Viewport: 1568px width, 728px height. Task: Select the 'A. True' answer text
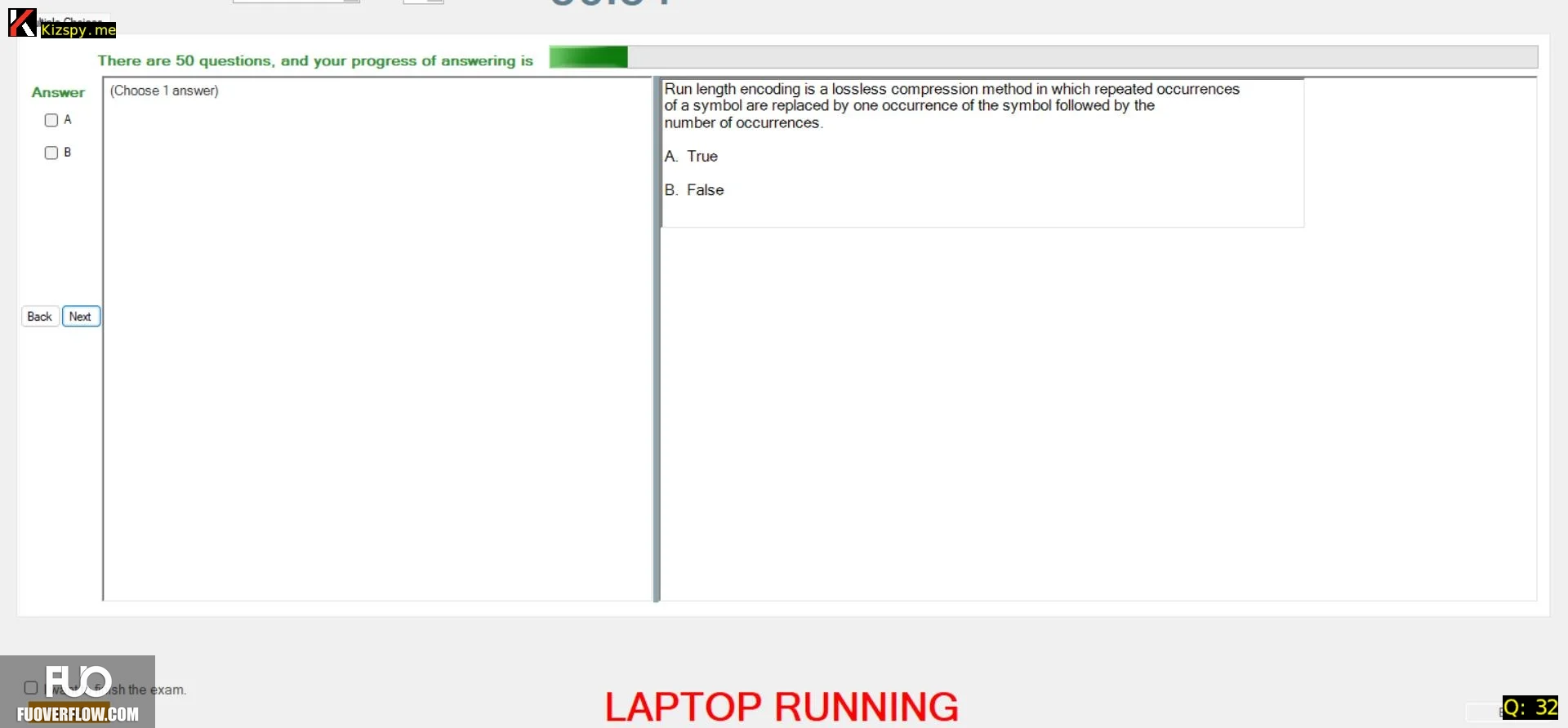691,156
